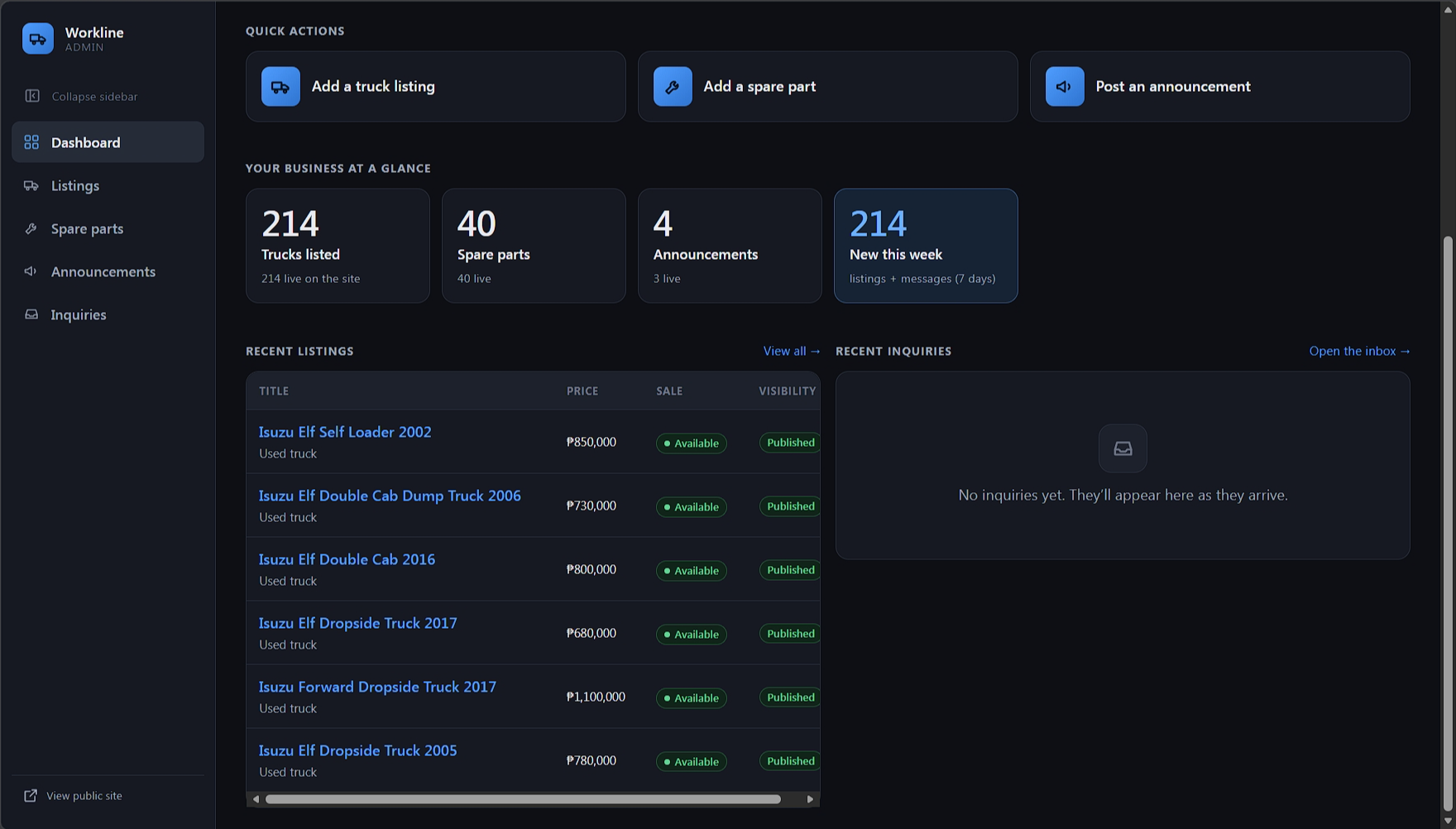Click the ₱680,000 price cell
This screenshot has width=1456, height=829.
(x=591, y=634)
